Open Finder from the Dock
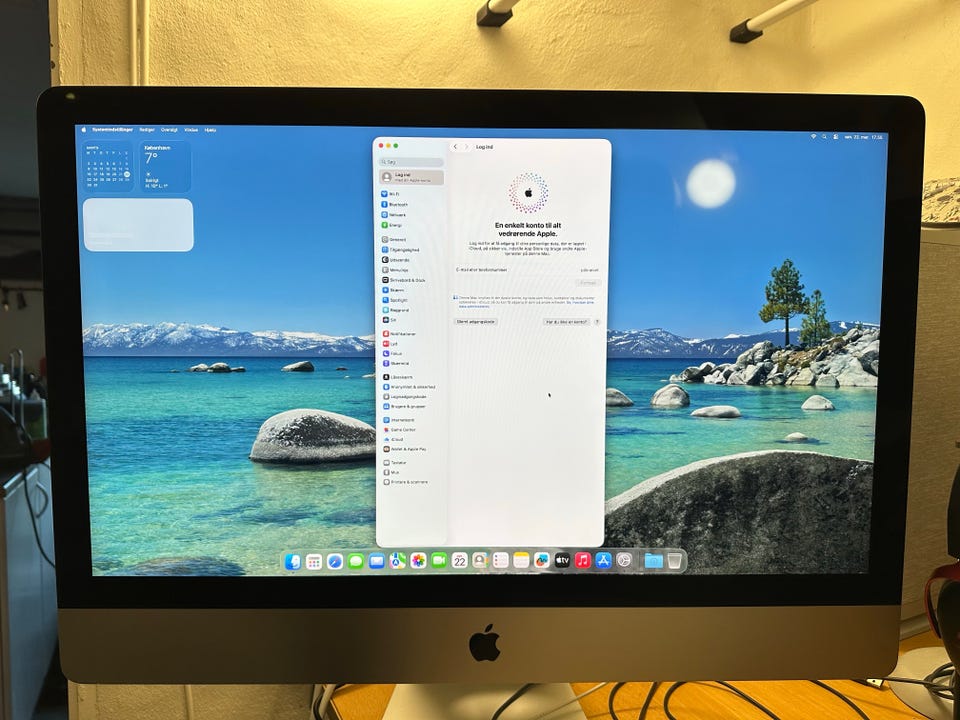 (x=293, y=561)
